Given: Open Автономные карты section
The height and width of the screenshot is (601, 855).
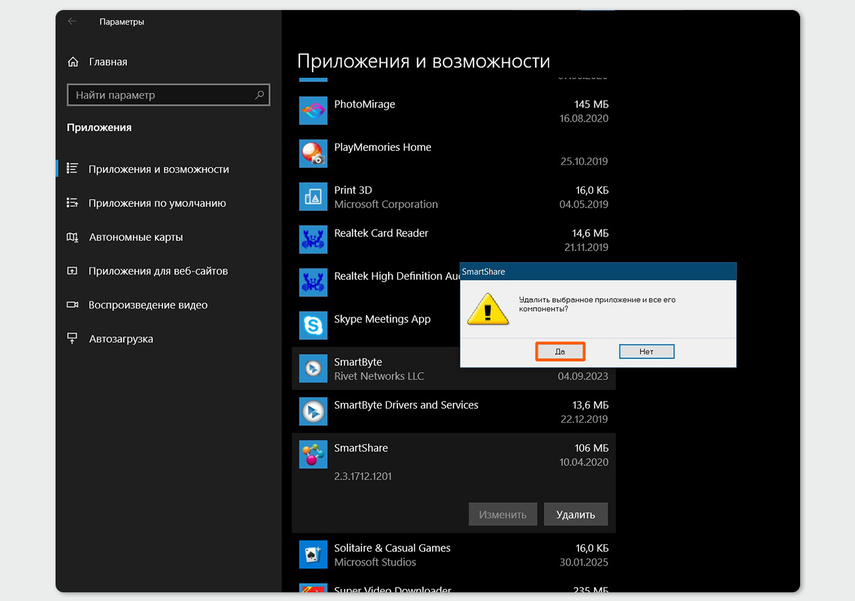Looking at the screenshot, I should 135,237.
